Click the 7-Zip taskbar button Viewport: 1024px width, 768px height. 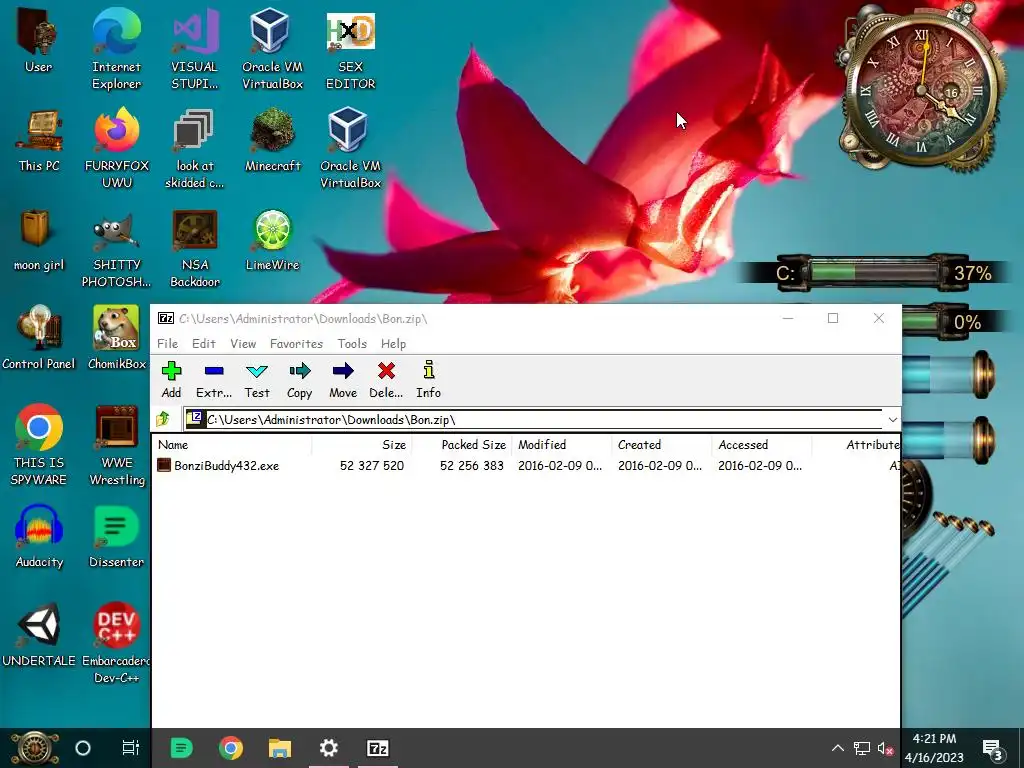click(377, 748)
